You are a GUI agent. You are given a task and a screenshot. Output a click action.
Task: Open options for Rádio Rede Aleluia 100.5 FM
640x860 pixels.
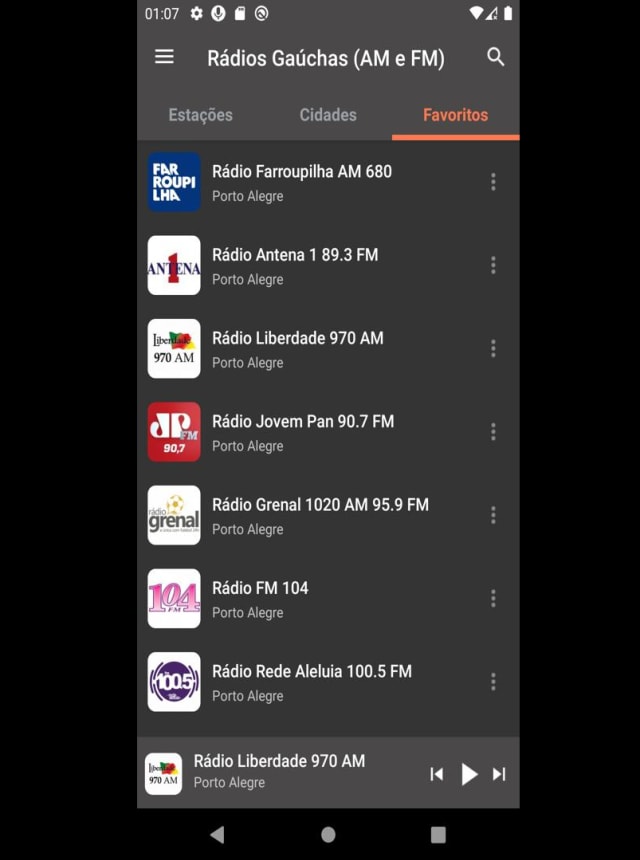(x=493, y=682)
